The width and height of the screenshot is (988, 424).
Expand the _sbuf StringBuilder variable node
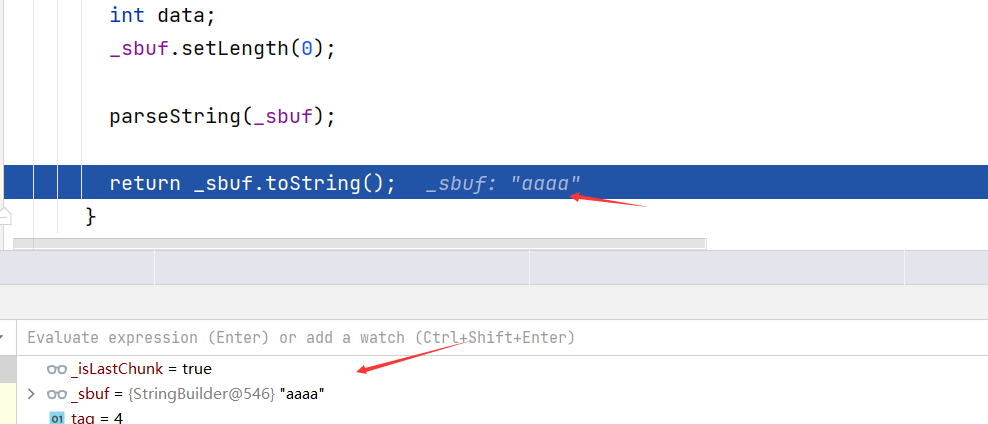click(31, 394)
